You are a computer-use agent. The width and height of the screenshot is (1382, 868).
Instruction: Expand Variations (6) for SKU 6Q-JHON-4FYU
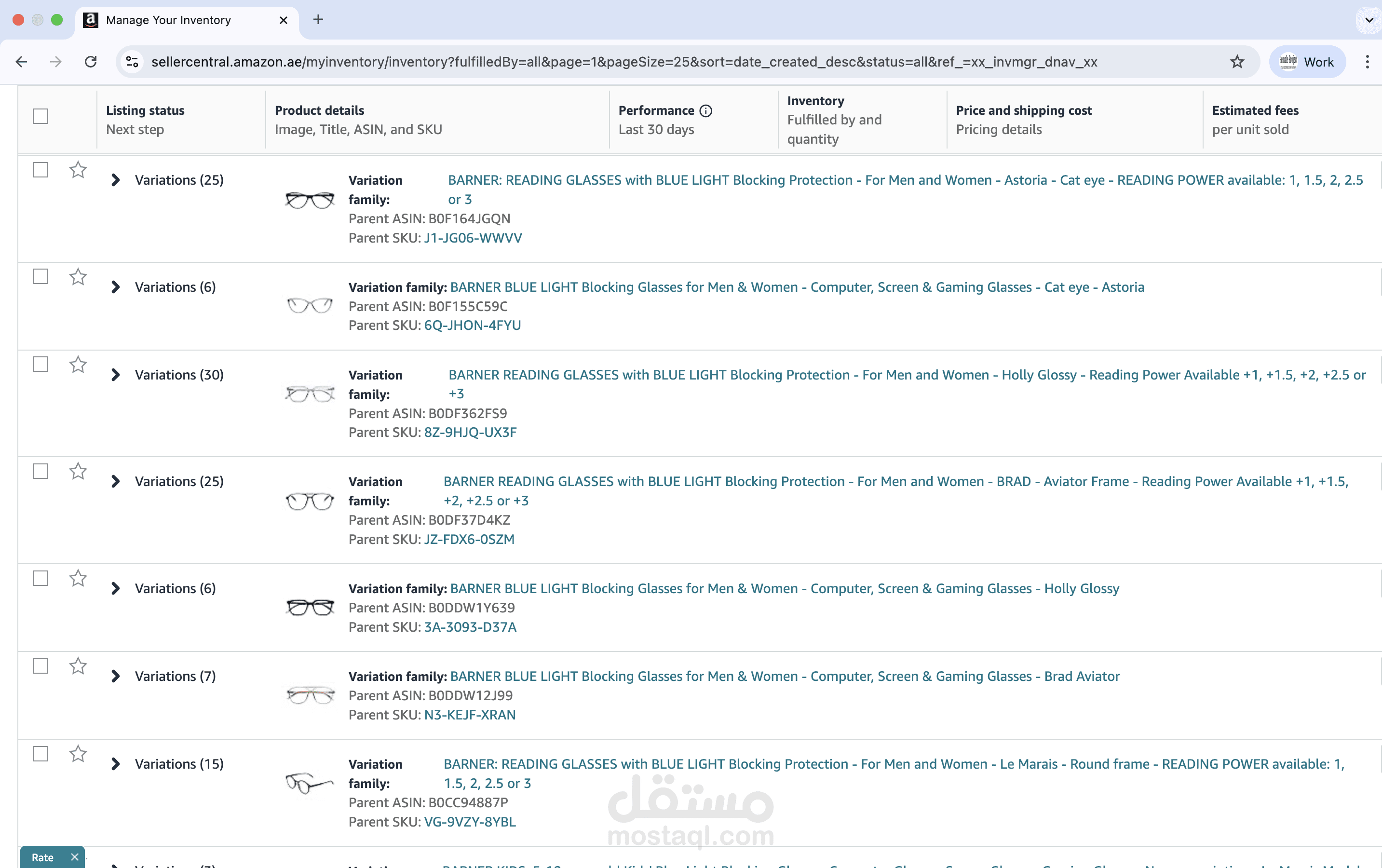[115, 287]
